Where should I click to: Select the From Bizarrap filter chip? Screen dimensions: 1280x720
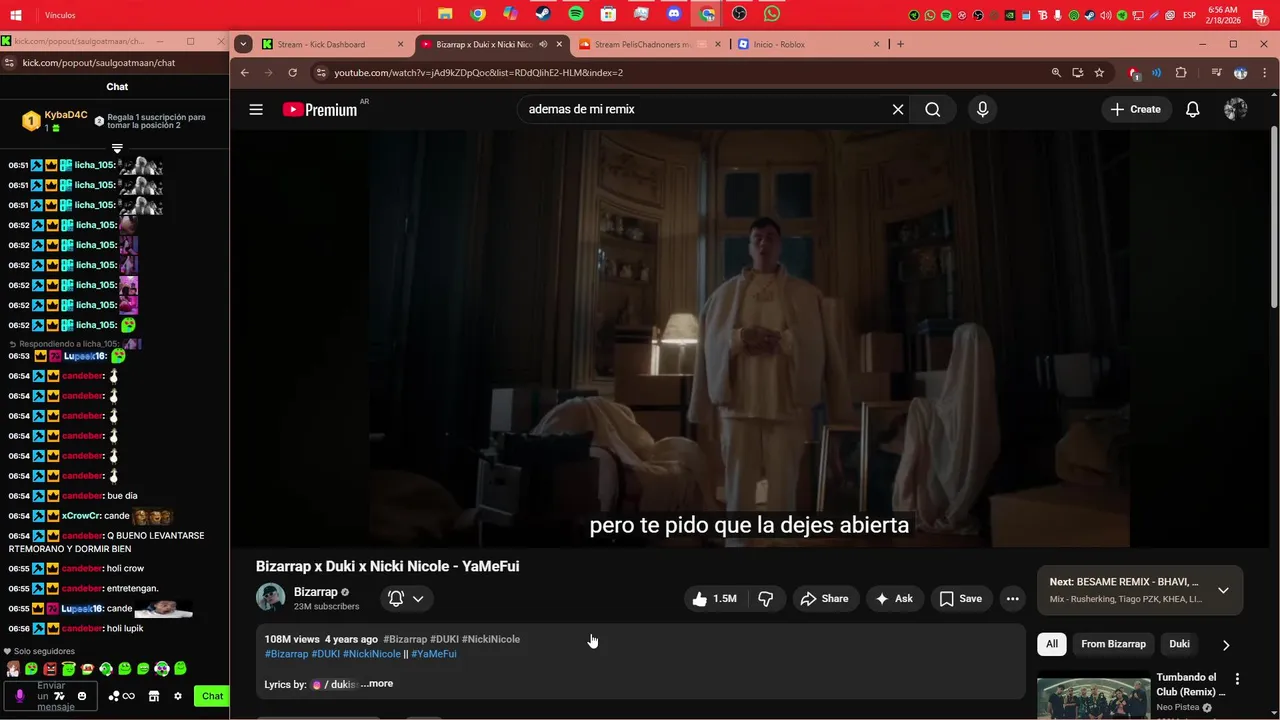[1113, 644]
